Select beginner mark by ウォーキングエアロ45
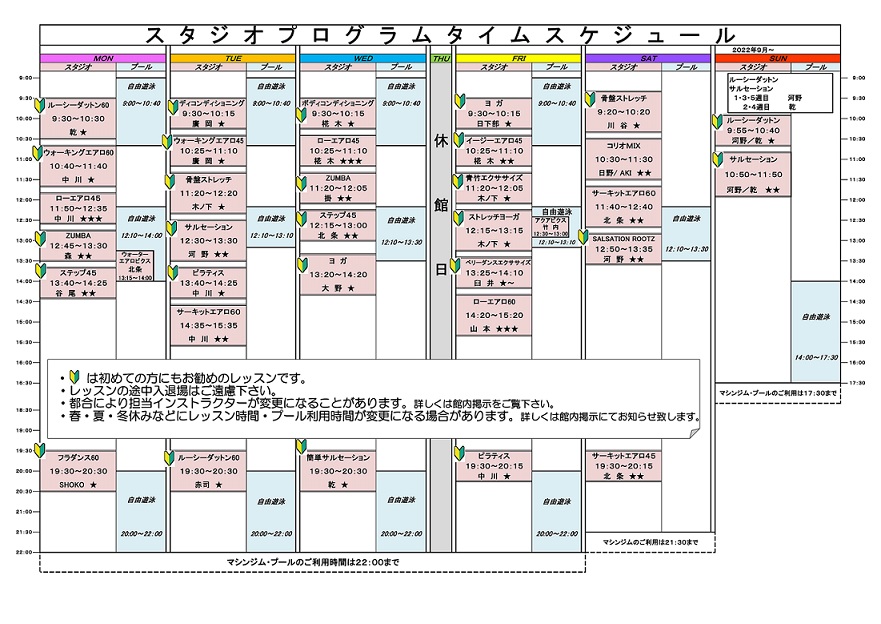The height and width of the screenshot is (624, 881). coord(167,142)
